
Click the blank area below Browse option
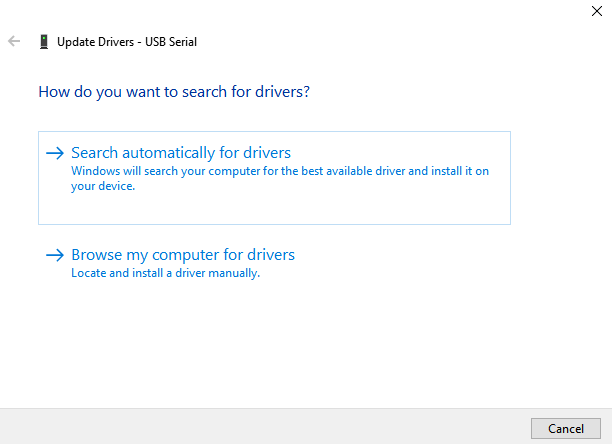pos(273,343)
